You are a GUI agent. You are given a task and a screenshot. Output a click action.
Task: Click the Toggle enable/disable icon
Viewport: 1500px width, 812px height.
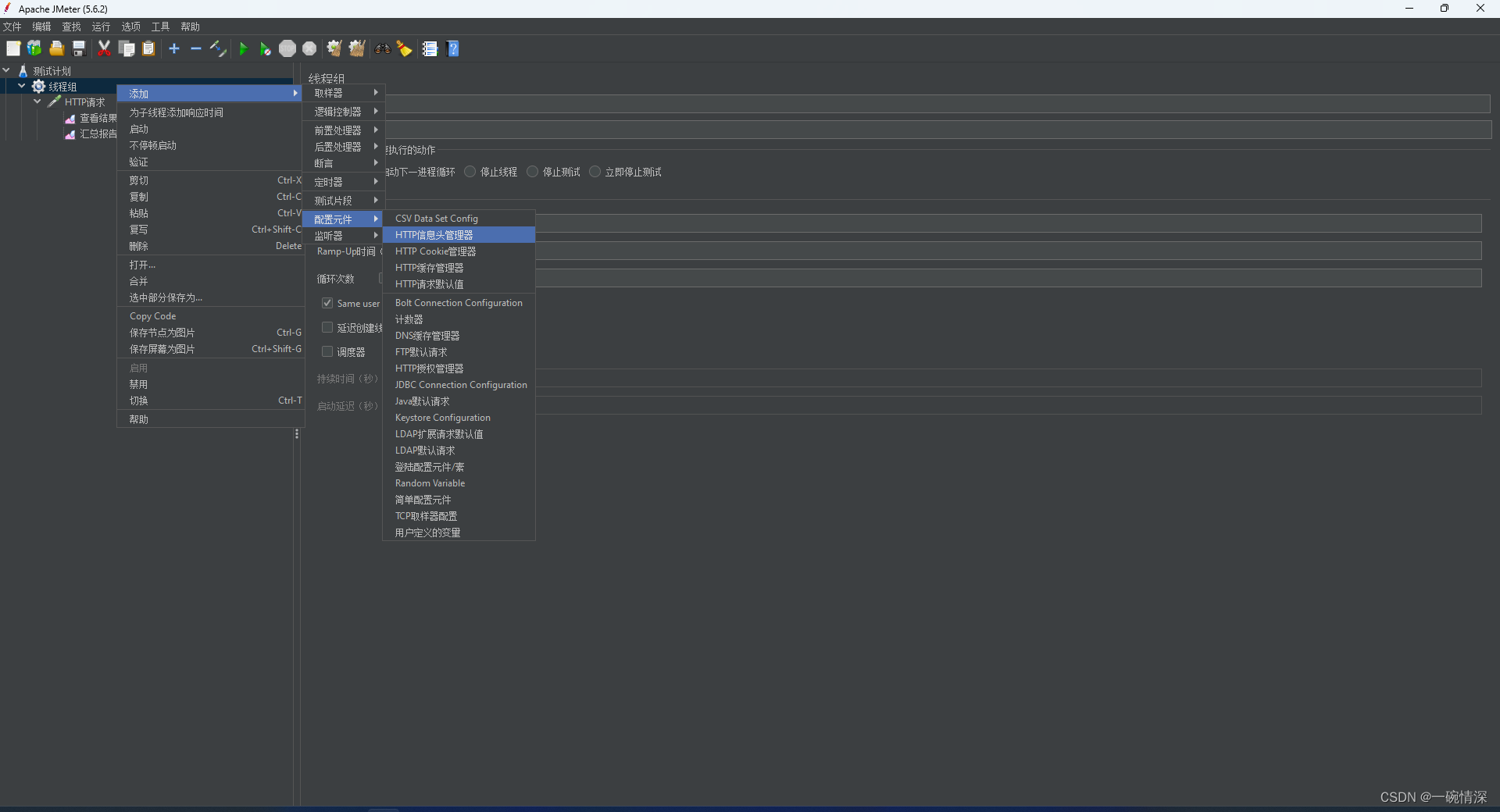(218, 48)
